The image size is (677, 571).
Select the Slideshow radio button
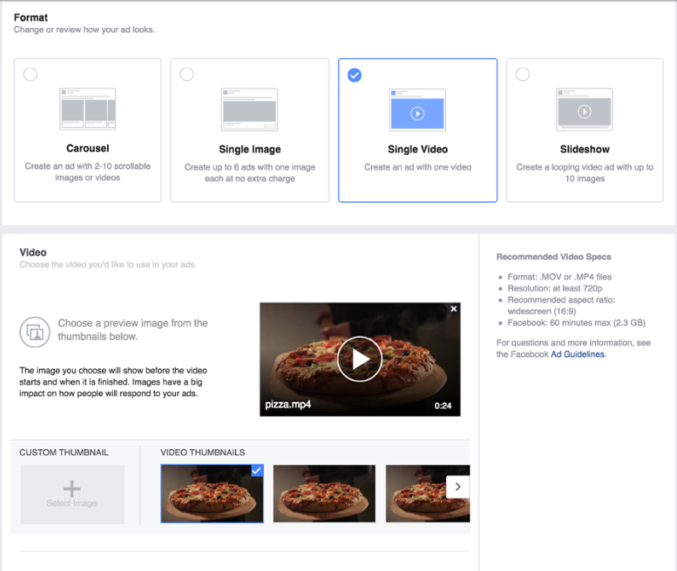(522, 74)
